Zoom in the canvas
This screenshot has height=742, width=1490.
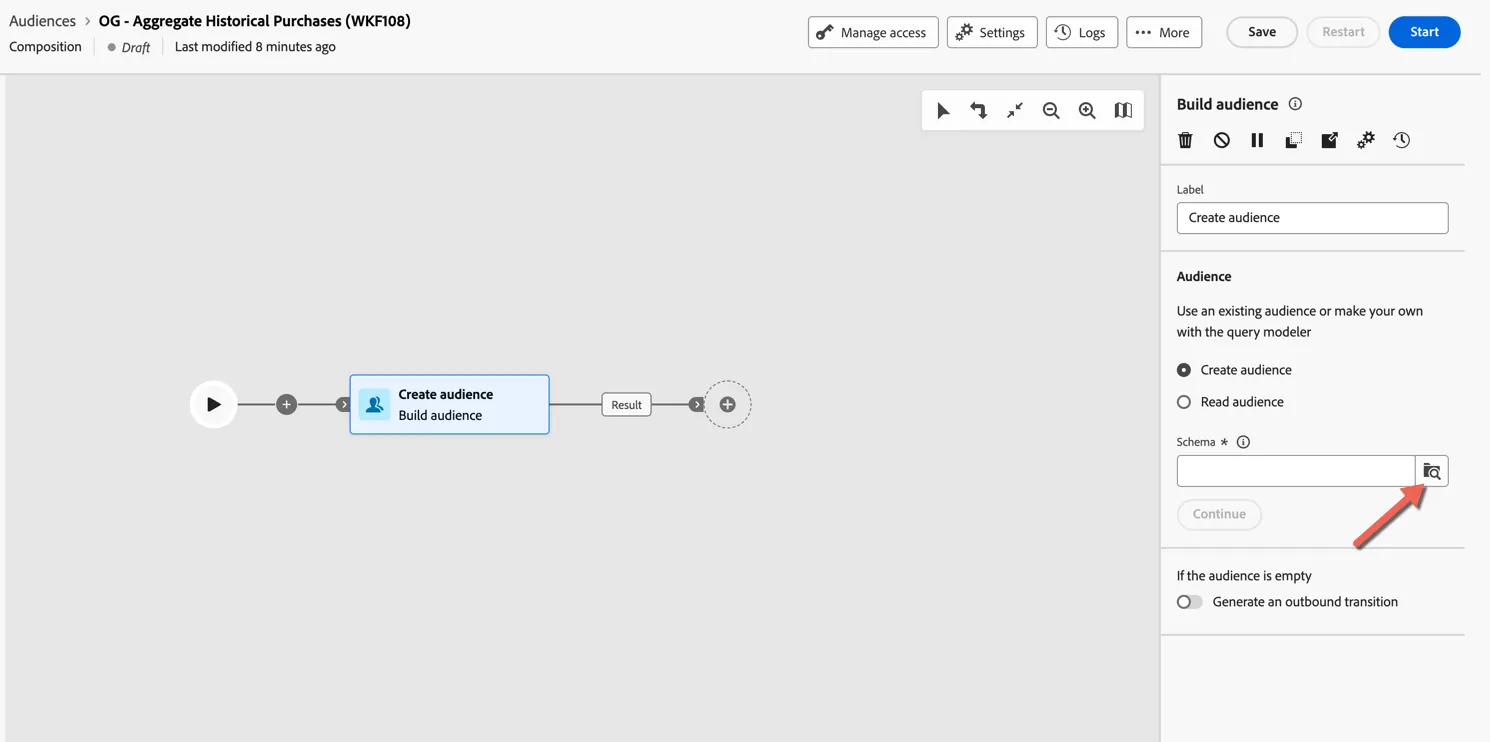tap(1087, 111)
